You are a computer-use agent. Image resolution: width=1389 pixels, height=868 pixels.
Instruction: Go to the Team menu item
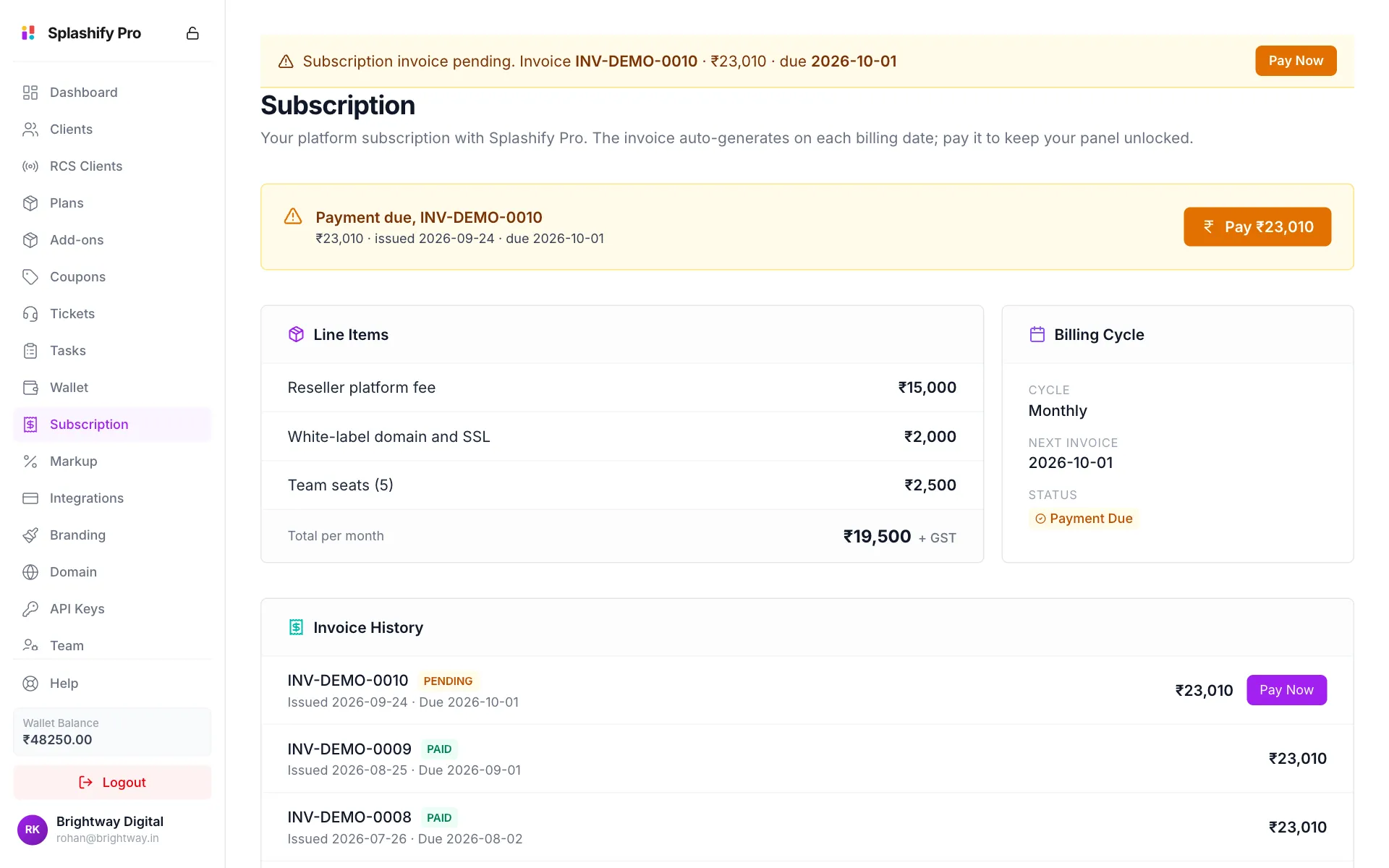[x=112, y=646]
